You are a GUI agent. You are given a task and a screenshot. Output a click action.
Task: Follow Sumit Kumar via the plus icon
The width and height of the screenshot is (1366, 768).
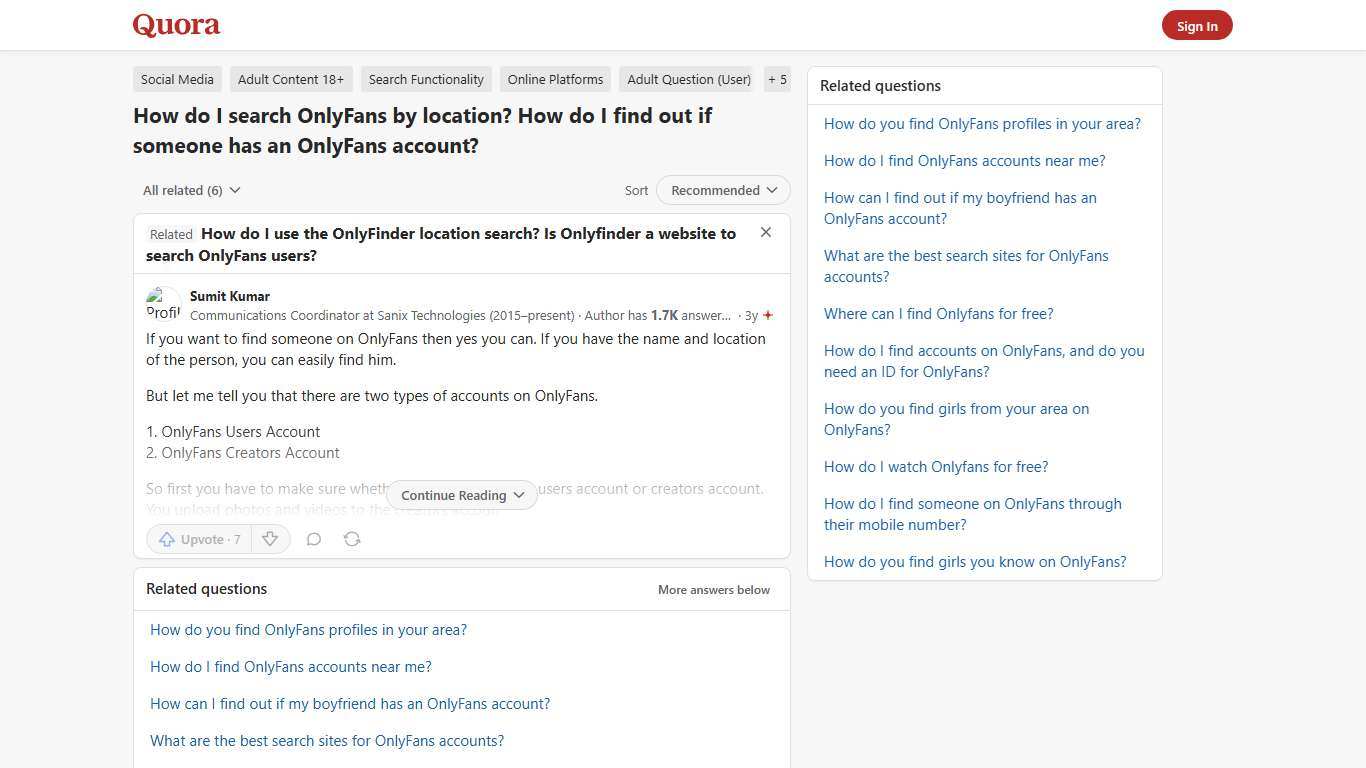(x=768, y=314)
